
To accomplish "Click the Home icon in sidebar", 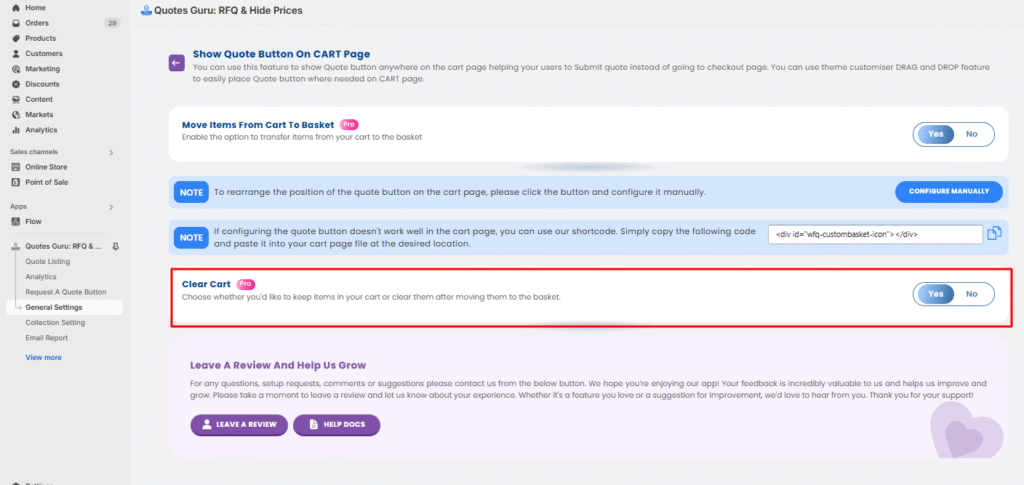I will click(16, 8).
